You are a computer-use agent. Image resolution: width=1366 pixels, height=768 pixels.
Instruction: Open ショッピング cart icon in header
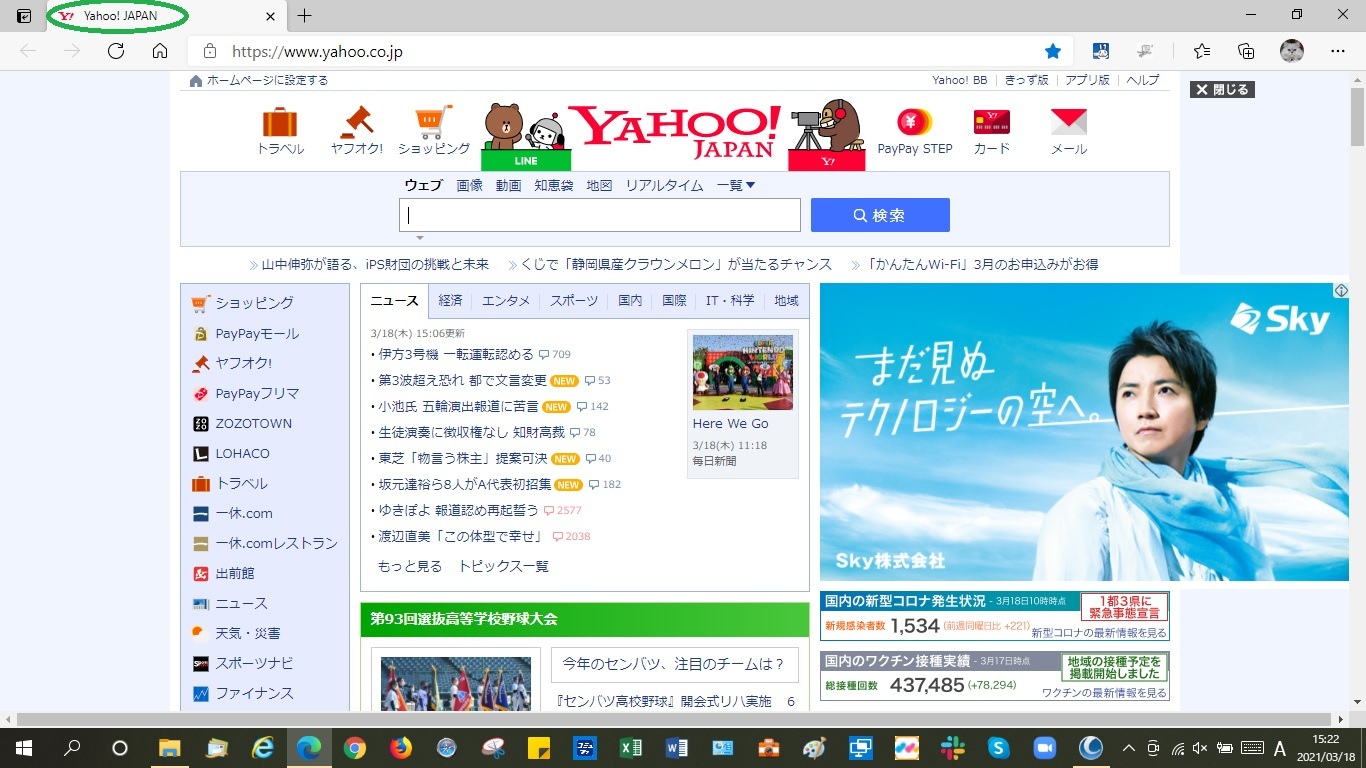click(x=434, y=122)
